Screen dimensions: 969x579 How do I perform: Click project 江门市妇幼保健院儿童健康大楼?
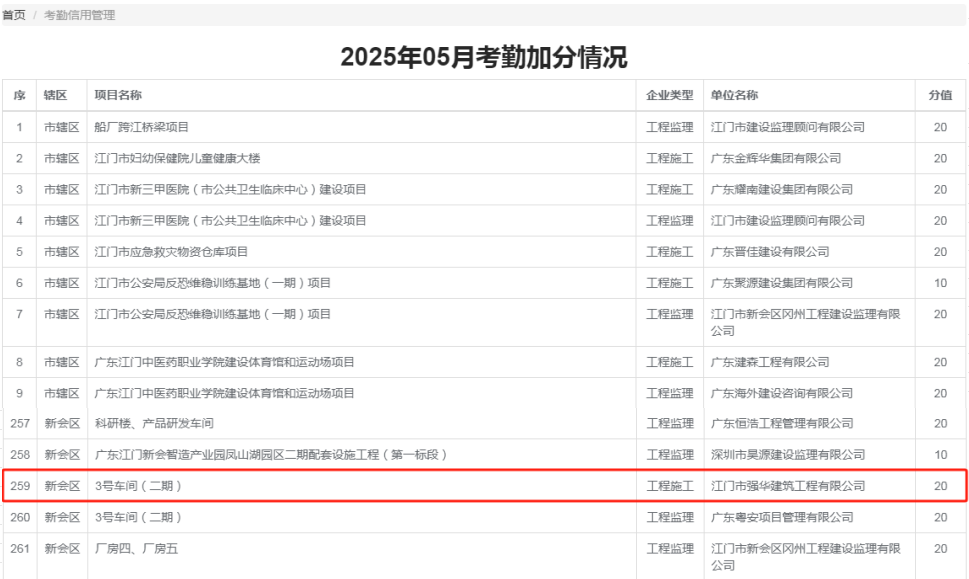(177, 158)
